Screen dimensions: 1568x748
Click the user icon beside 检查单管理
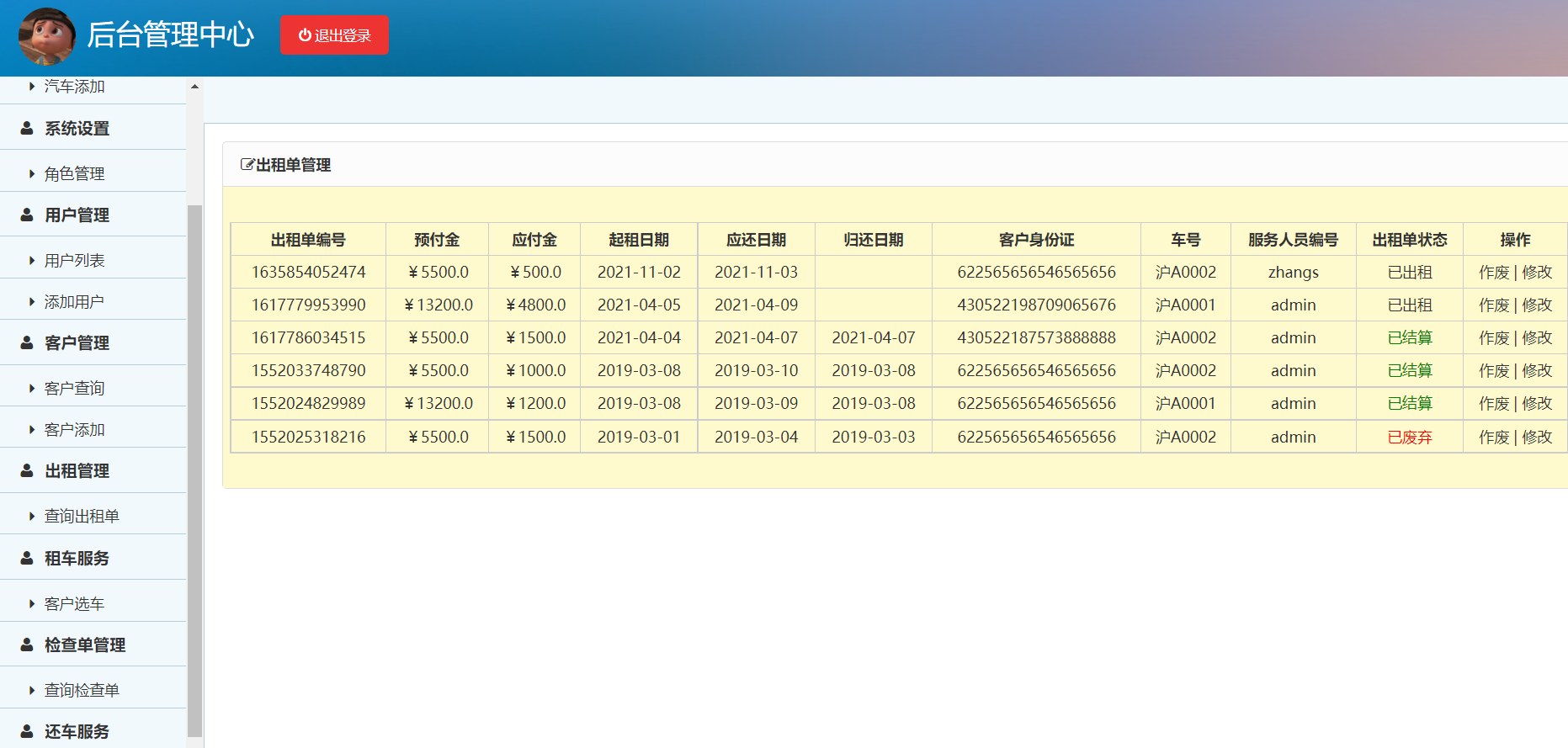click(x=27, y=645)
